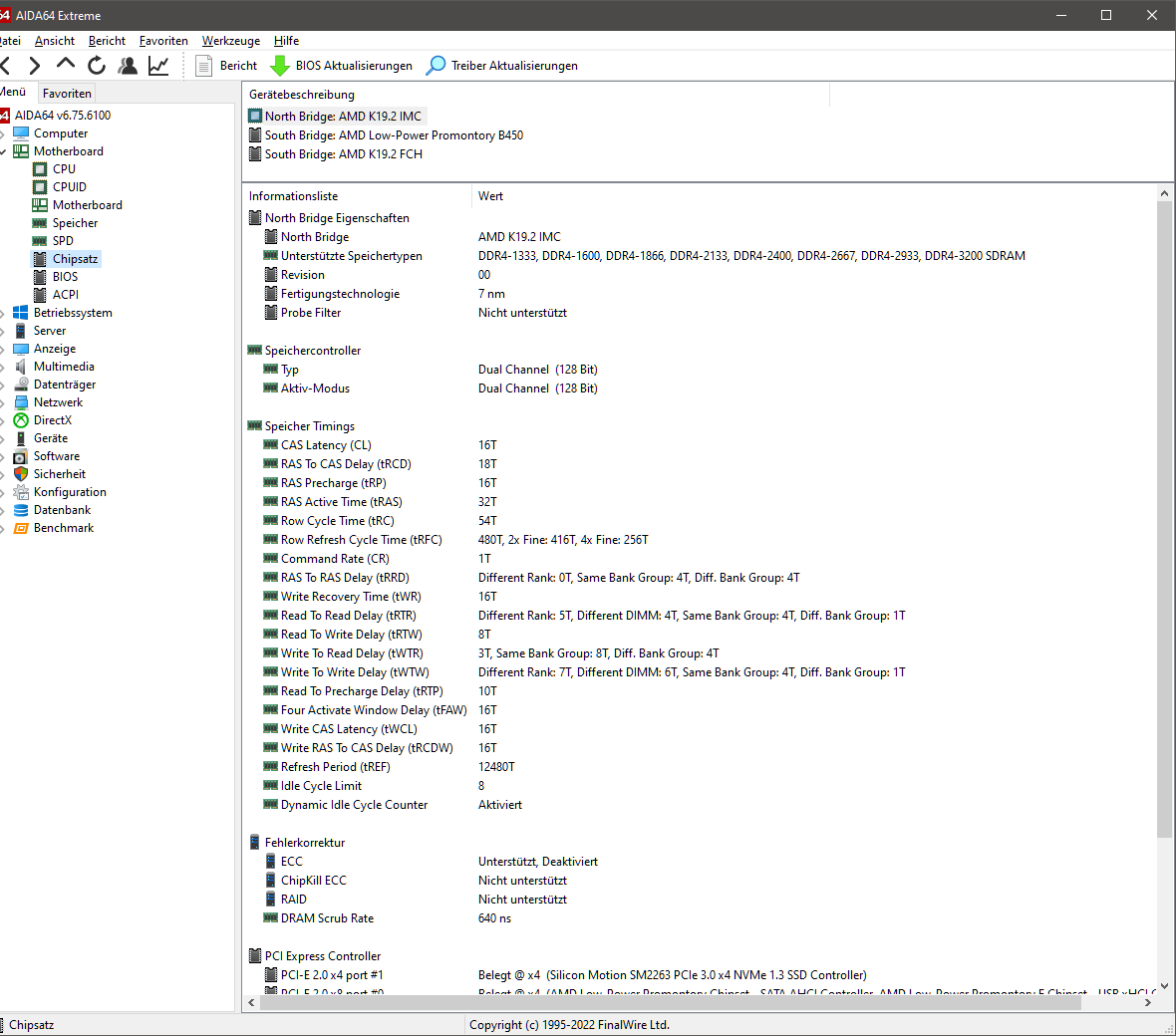The image size is (1176, 1036).
Task: Refresh the current page
Action: click(97, 66)
